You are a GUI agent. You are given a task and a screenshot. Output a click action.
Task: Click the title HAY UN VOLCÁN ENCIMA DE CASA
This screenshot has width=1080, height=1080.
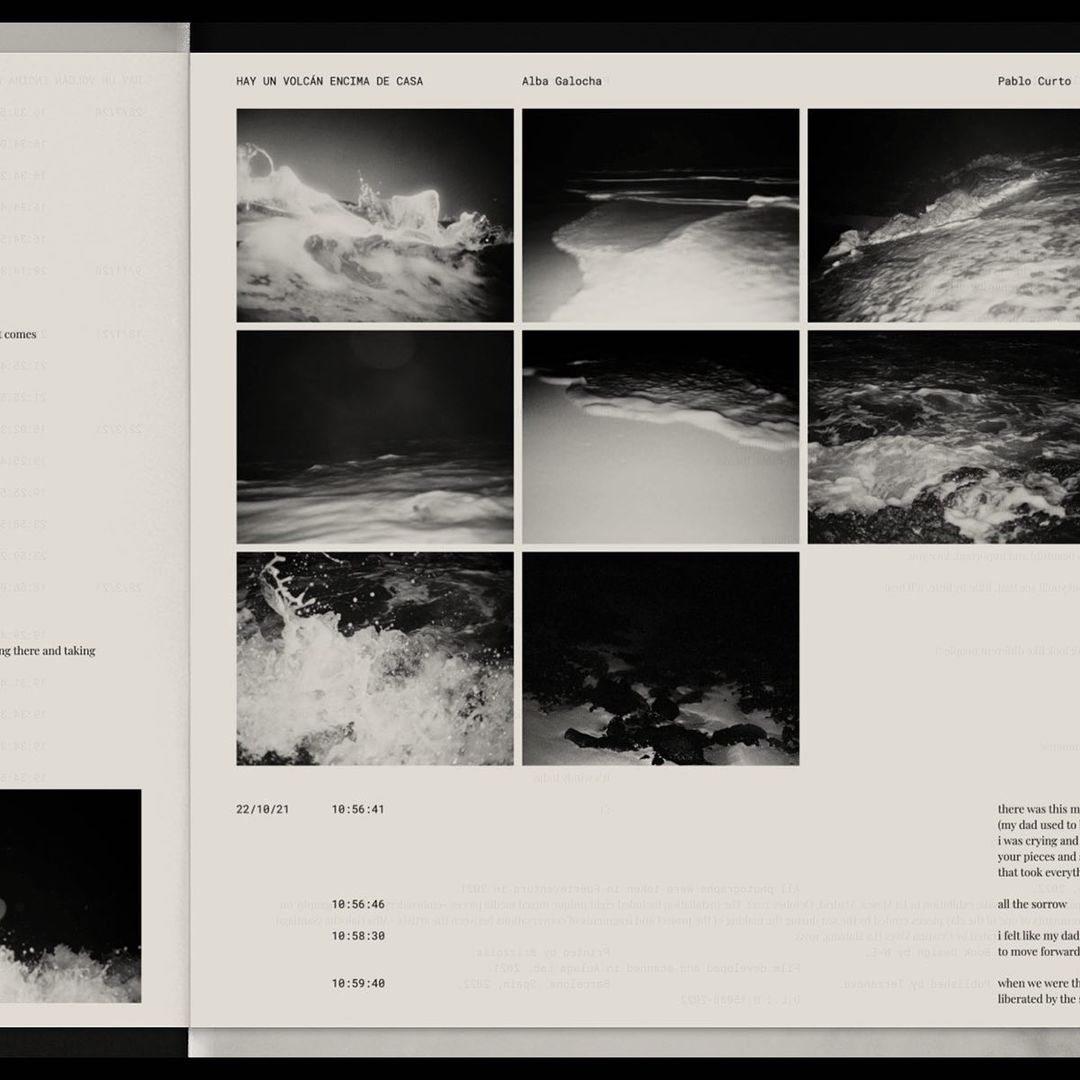tap(329, 81)
